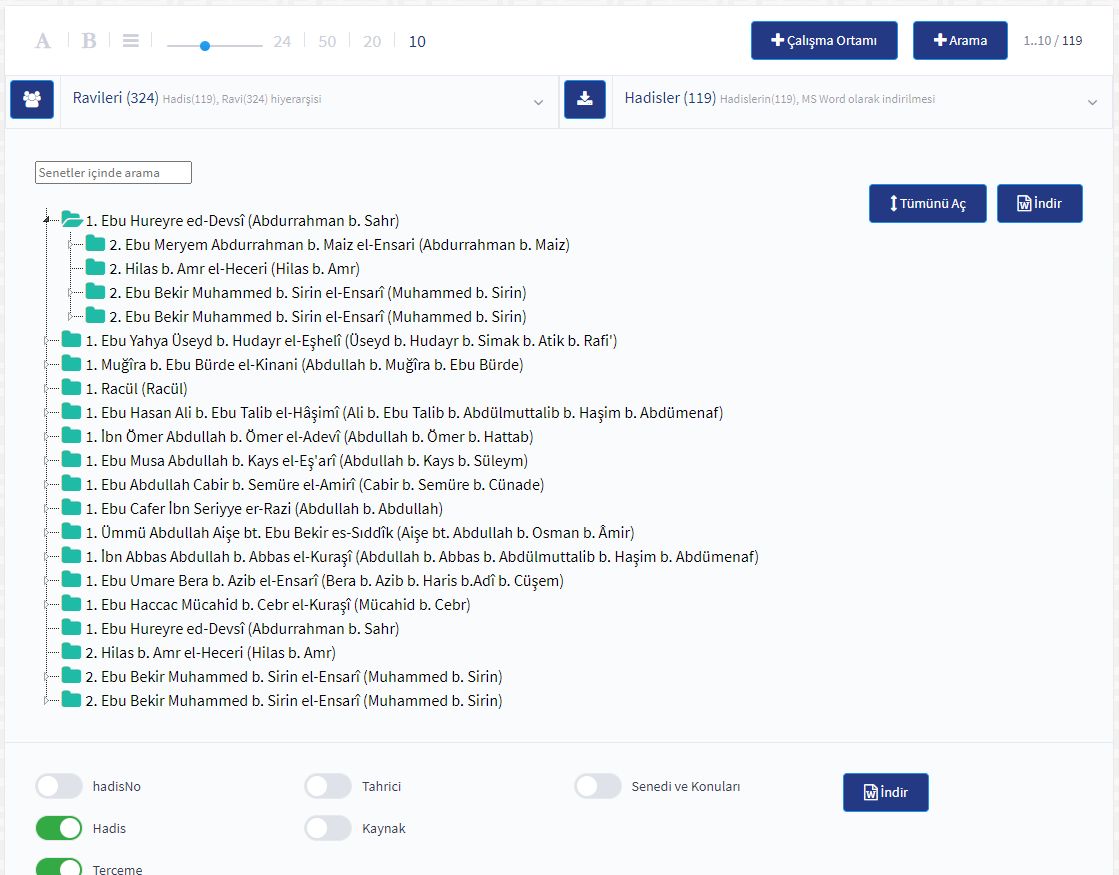Expand Ümmü Abdullah Aişe tree node
This screenshot has width=1119, height=875.
pos(46,532)
